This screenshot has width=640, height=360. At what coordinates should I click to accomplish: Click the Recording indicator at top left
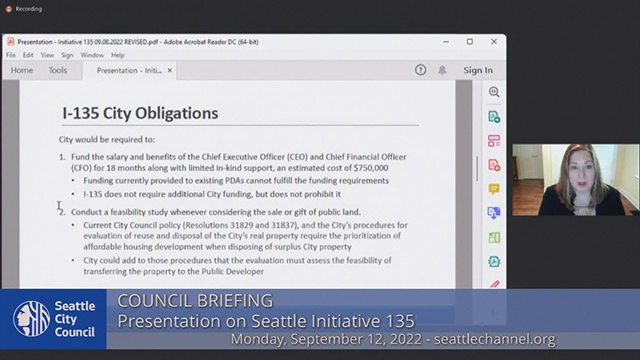24,9
